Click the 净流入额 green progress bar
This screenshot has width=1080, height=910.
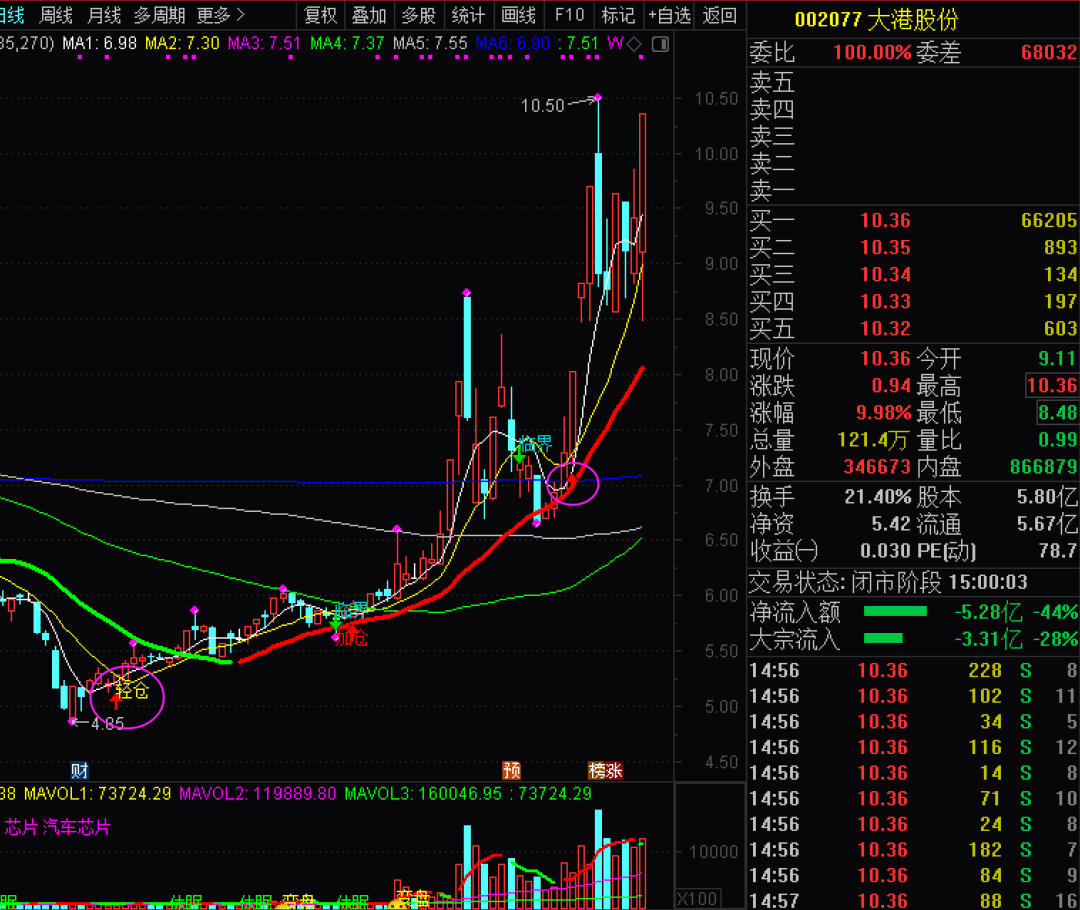pos(895,612)
